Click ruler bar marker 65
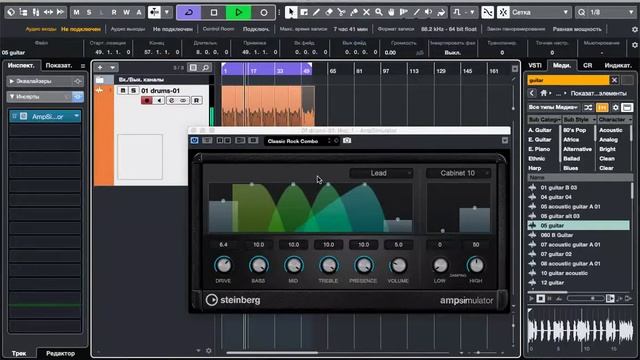The width and height of the screenshot is (640, 360). pos(333,71)
